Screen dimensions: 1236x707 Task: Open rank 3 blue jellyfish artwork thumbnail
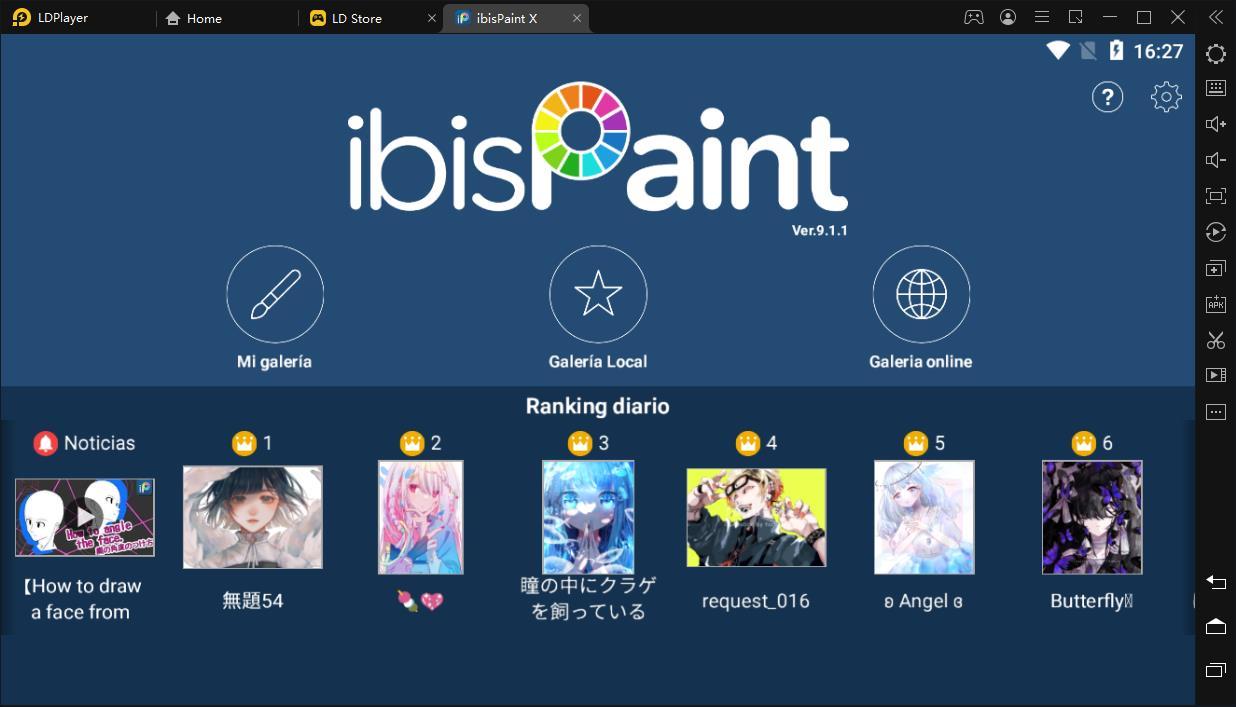pos(588,517)
